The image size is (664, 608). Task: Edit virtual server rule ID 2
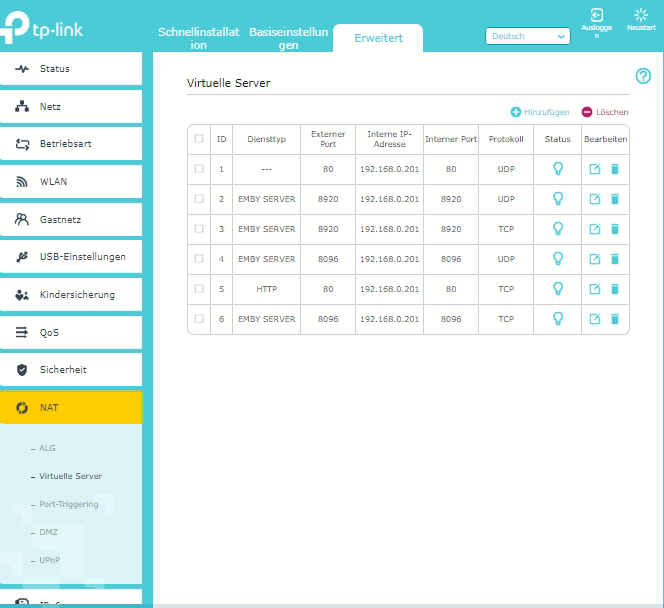[x=595, y=199]
